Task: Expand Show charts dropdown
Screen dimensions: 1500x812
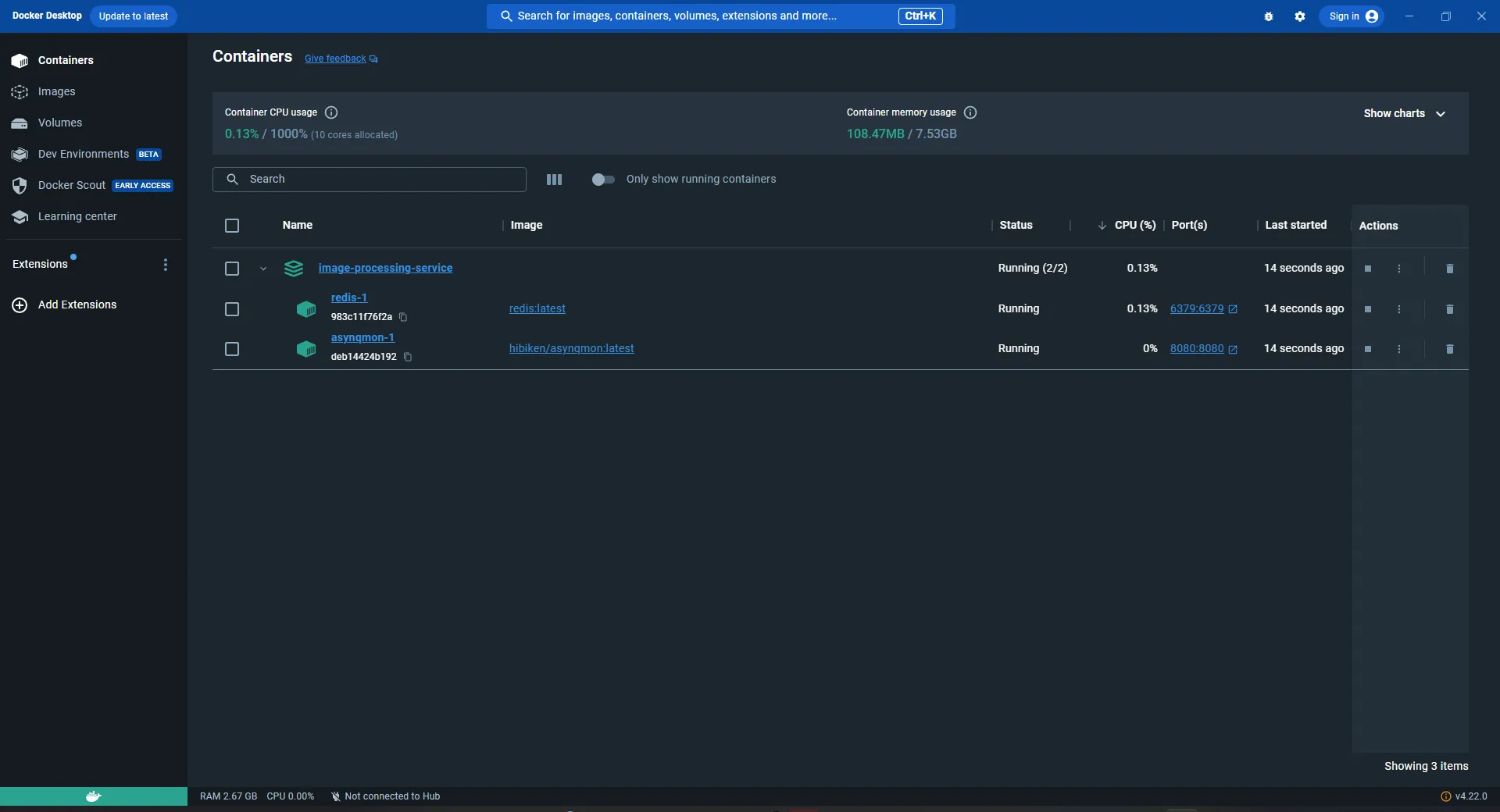Action: (x=1404, y=113)
